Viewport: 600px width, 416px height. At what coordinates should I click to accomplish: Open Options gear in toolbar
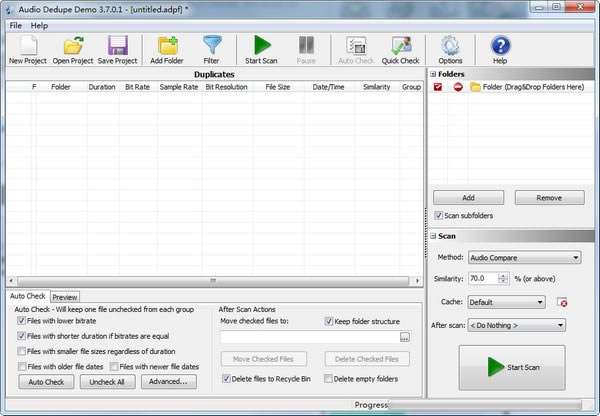pos(450,45)
